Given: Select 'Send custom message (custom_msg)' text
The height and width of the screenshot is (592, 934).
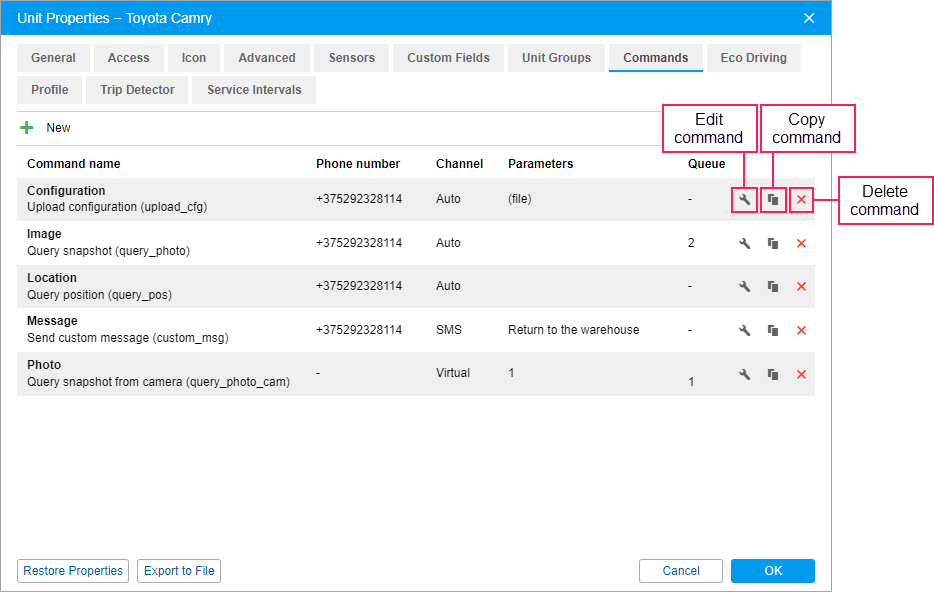Looking at the screenshot, I should coord(127,338).
